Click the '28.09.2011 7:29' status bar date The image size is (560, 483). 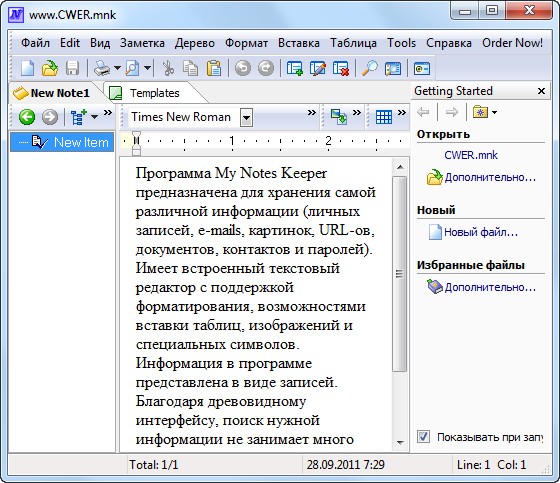(x=345, y=465)
